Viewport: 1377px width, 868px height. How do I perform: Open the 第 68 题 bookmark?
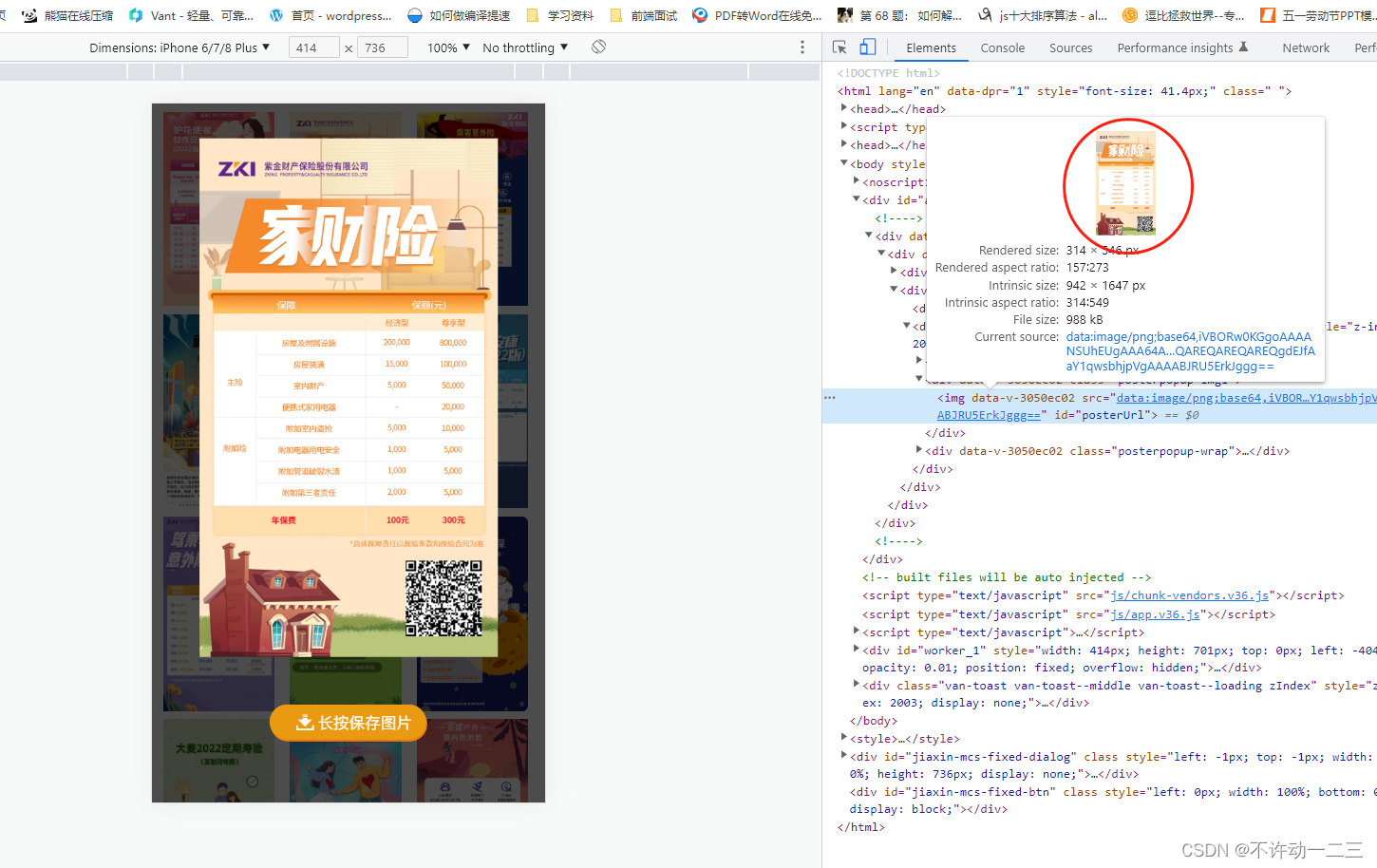pyautogui.click(x=900, y=15)
